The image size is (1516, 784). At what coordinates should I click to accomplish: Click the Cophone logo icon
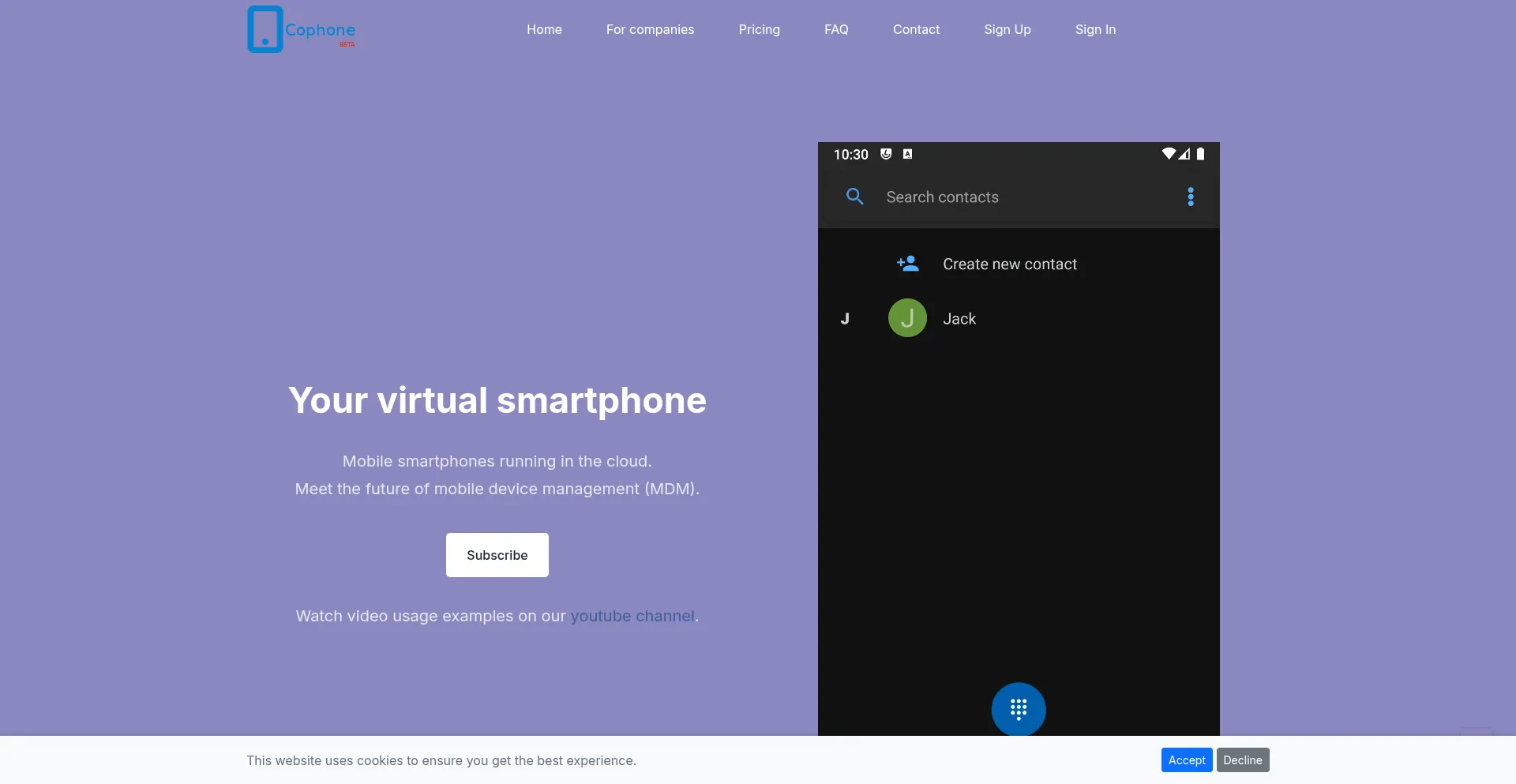pos(265,29)
